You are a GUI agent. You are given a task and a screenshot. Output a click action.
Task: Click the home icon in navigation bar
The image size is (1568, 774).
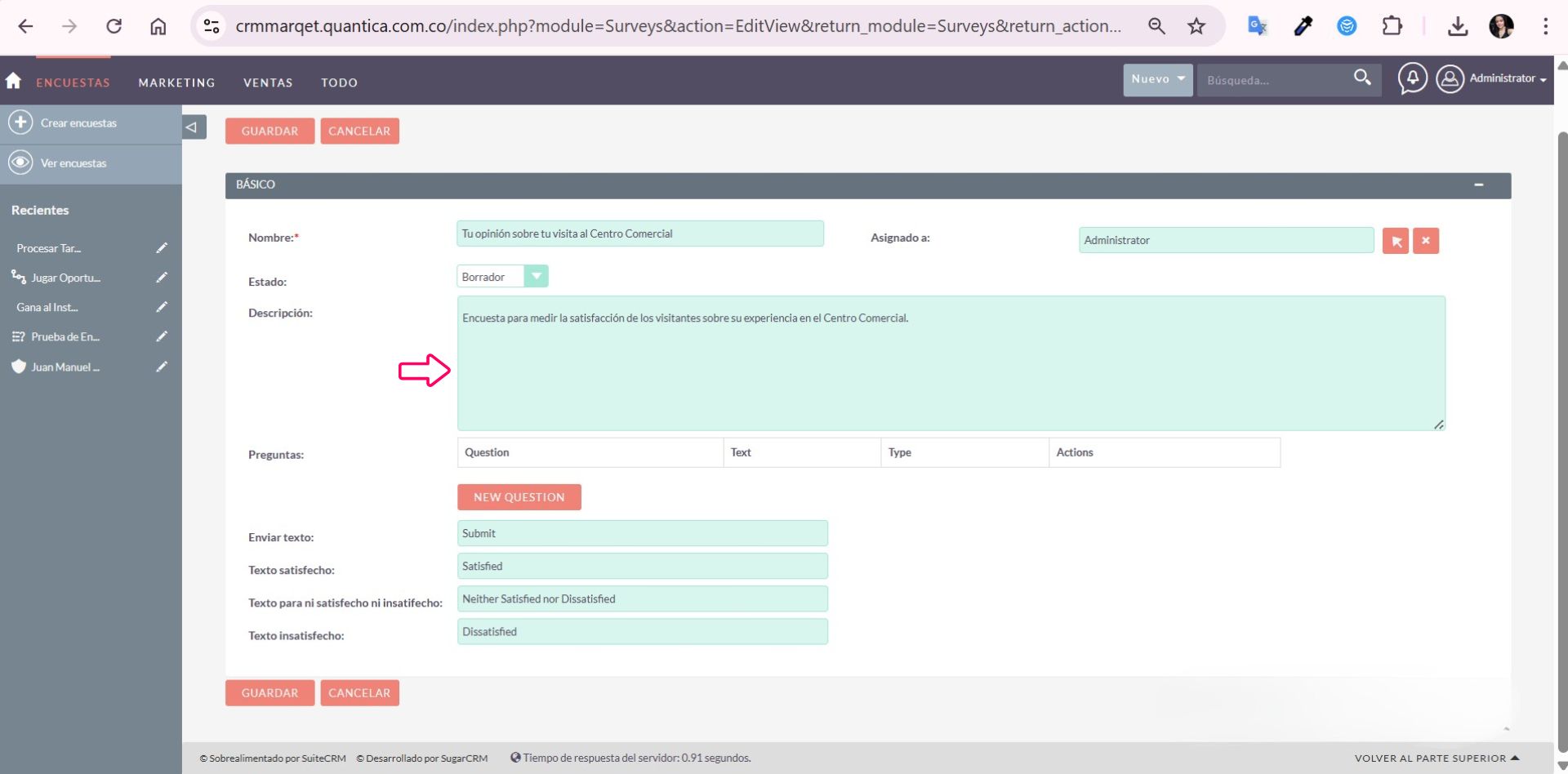(13, 81)
